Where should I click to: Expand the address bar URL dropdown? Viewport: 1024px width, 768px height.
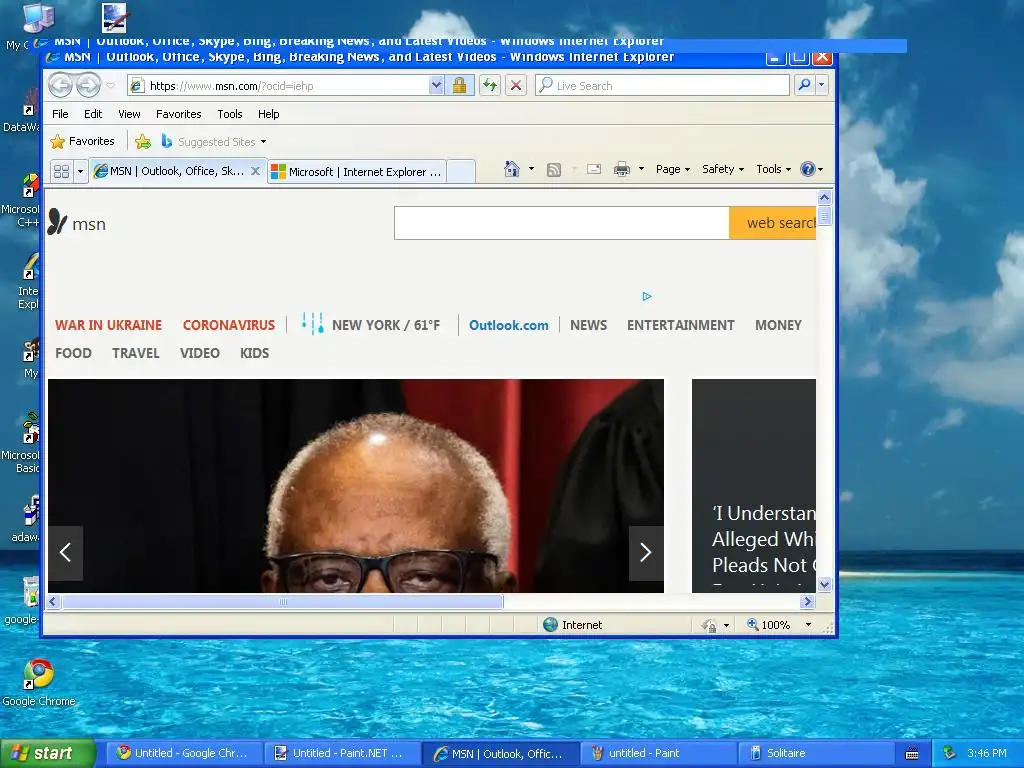pos(436,86)
